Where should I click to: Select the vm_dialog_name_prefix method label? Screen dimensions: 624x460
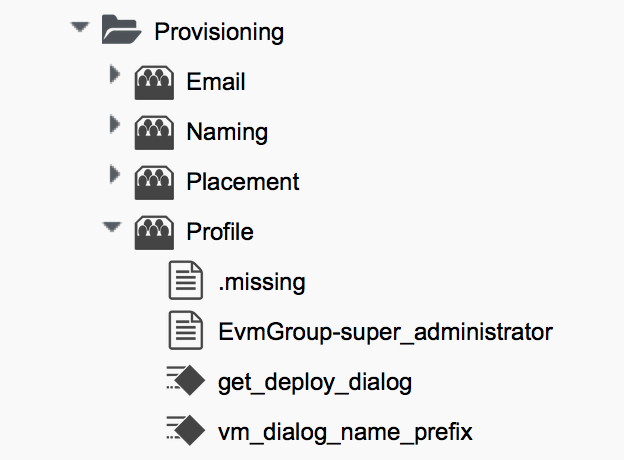click(345, 432)
